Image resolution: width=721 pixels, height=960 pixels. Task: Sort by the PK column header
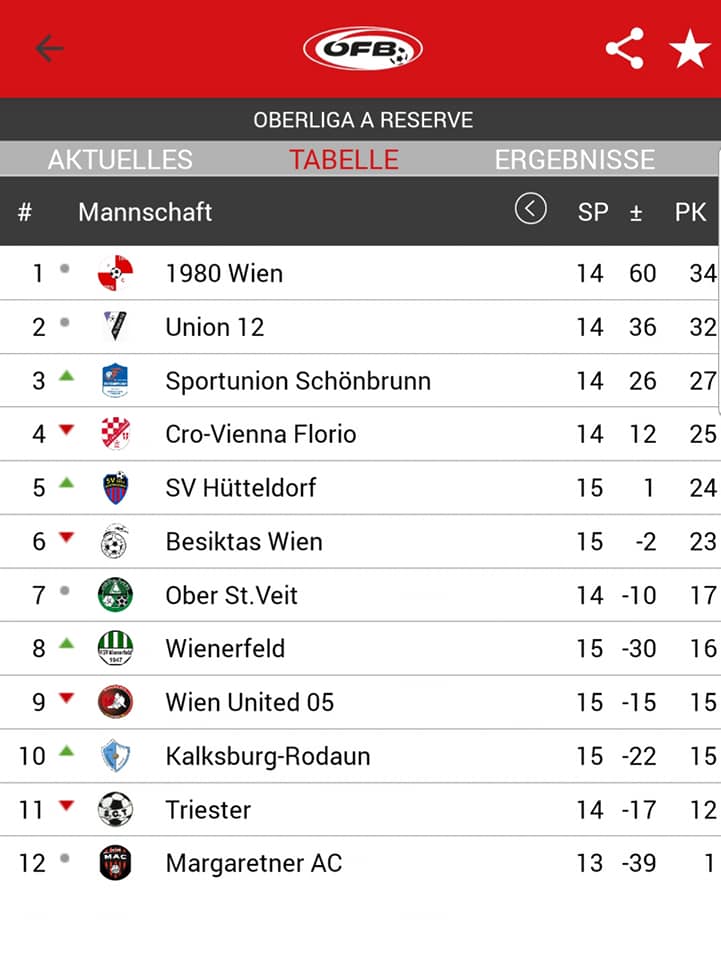click(690, 212)
